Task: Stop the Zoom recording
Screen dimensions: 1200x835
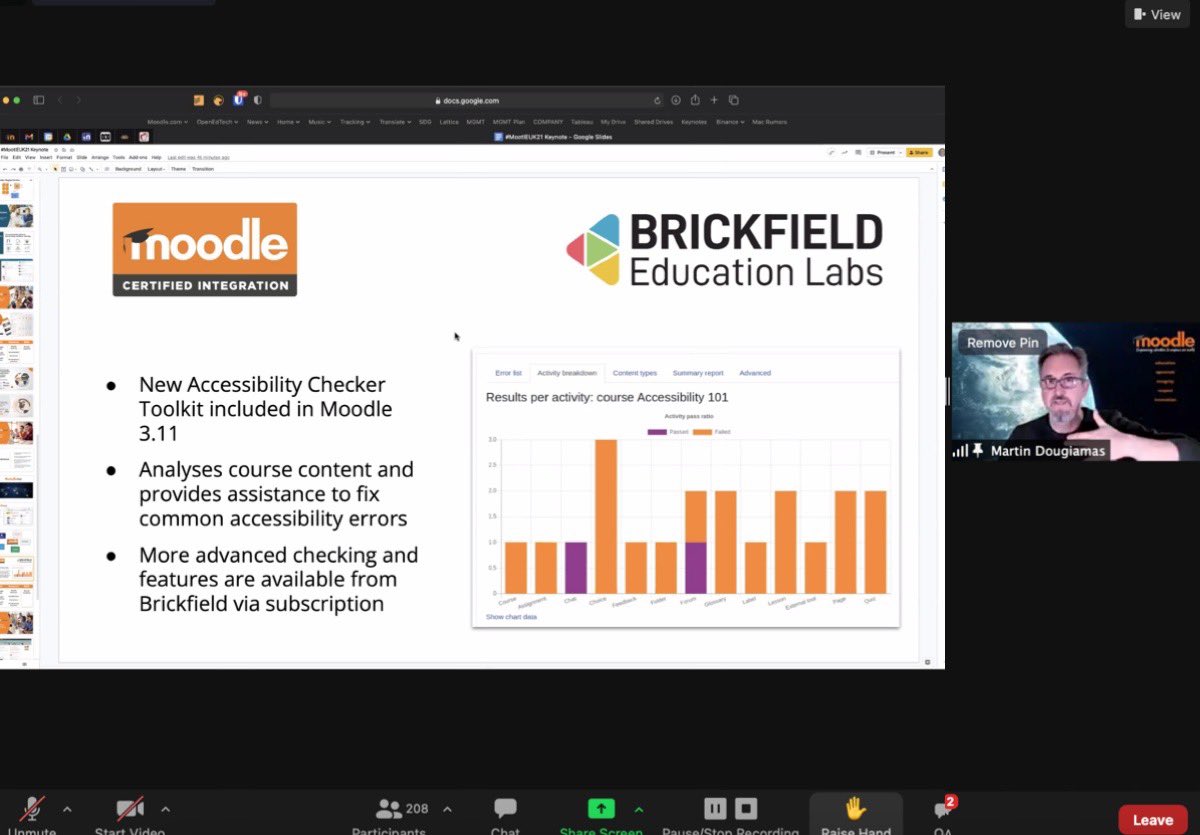Action: point(747,808)
